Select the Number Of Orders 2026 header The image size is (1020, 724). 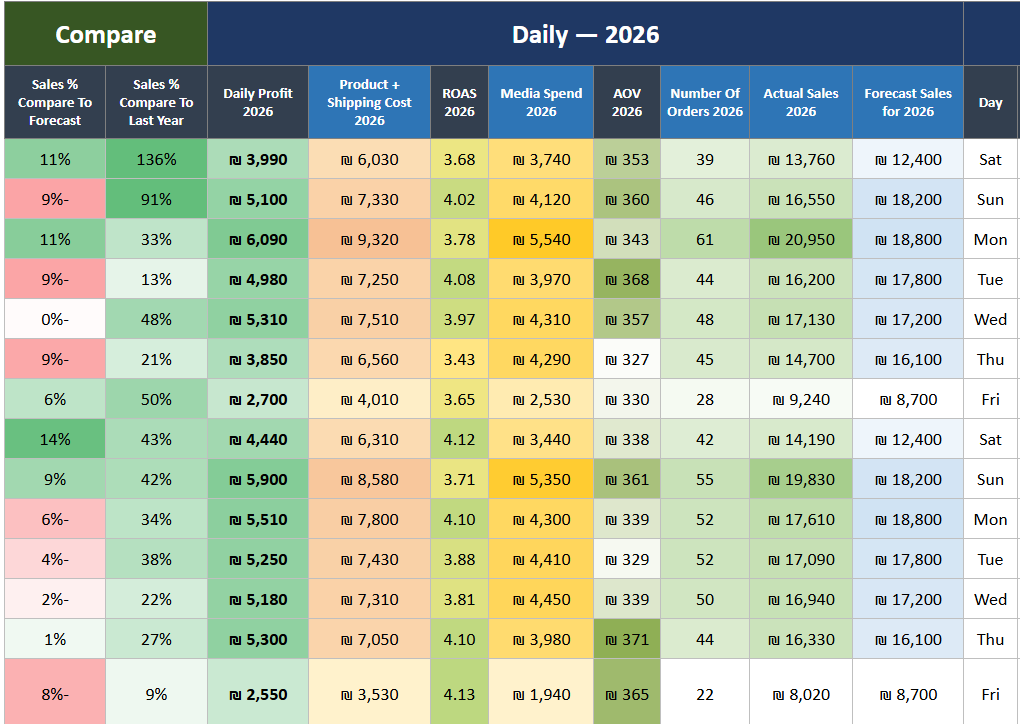click(705, 102)
